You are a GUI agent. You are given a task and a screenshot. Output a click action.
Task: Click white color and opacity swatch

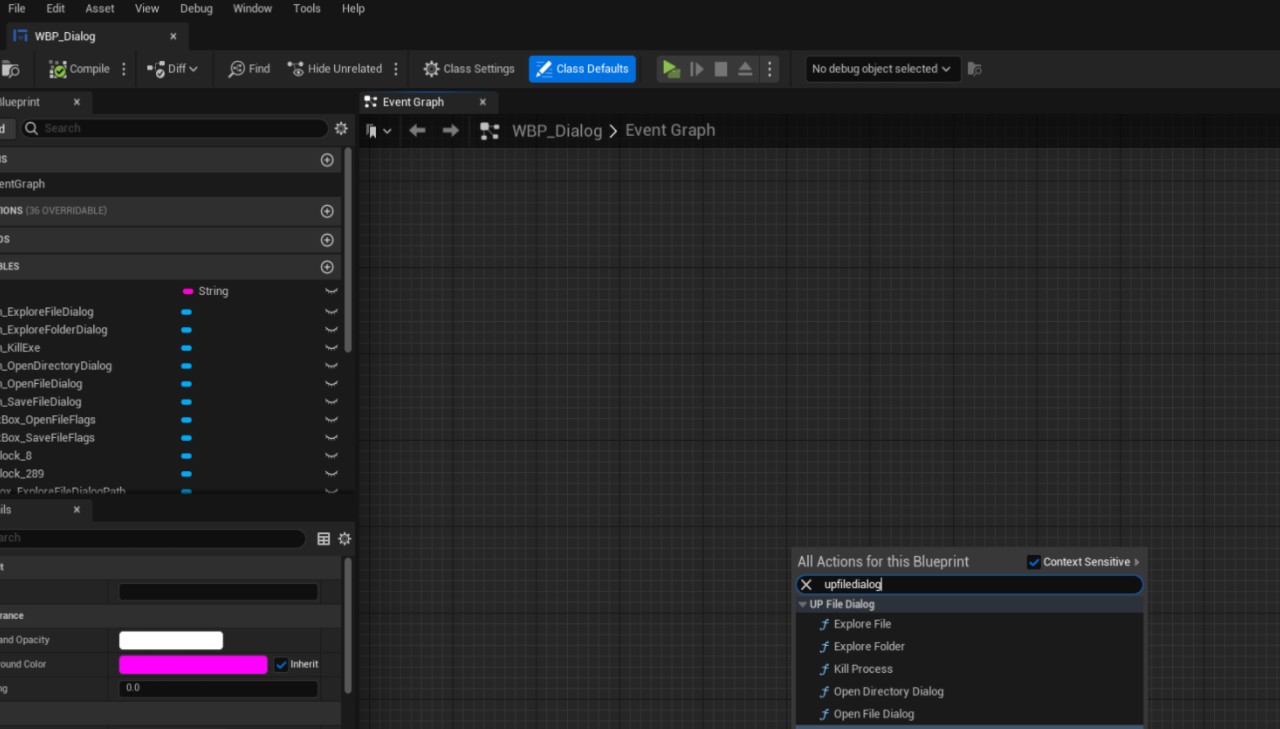(171, 640)
